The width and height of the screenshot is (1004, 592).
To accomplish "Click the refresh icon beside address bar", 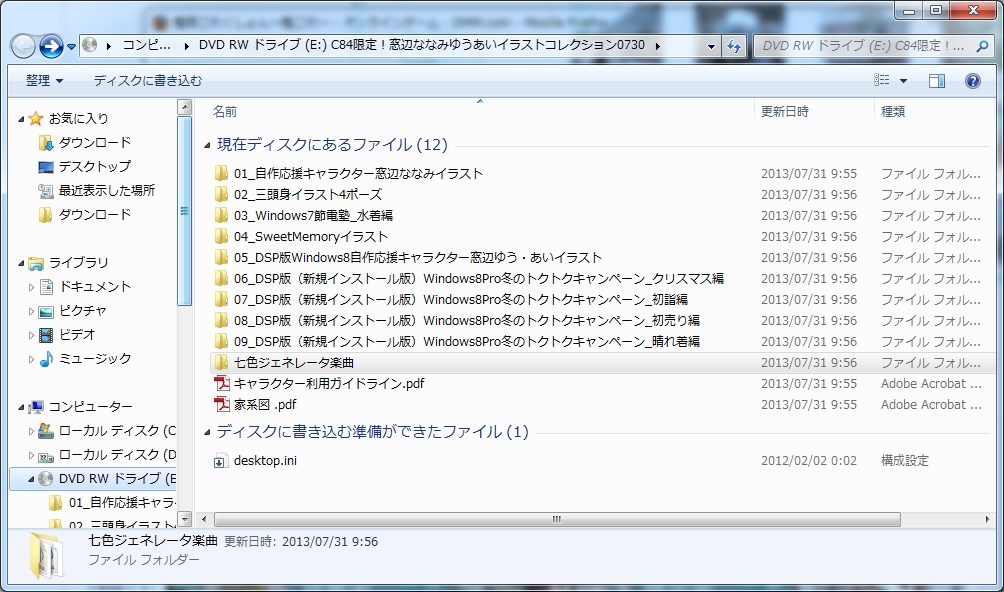I will pos(734,46).
